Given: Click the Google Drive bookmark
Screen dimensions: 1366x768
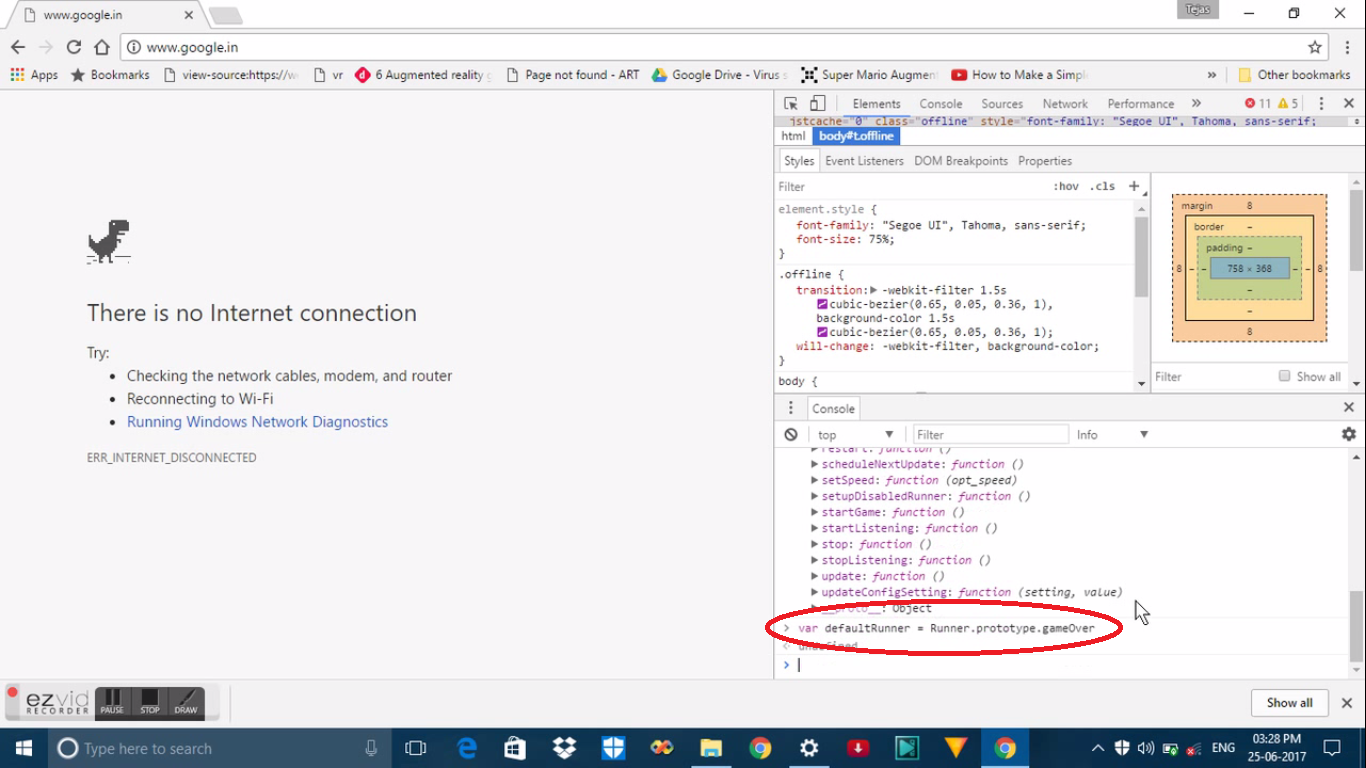Looking at the screenshot, I should pos(720,75).
